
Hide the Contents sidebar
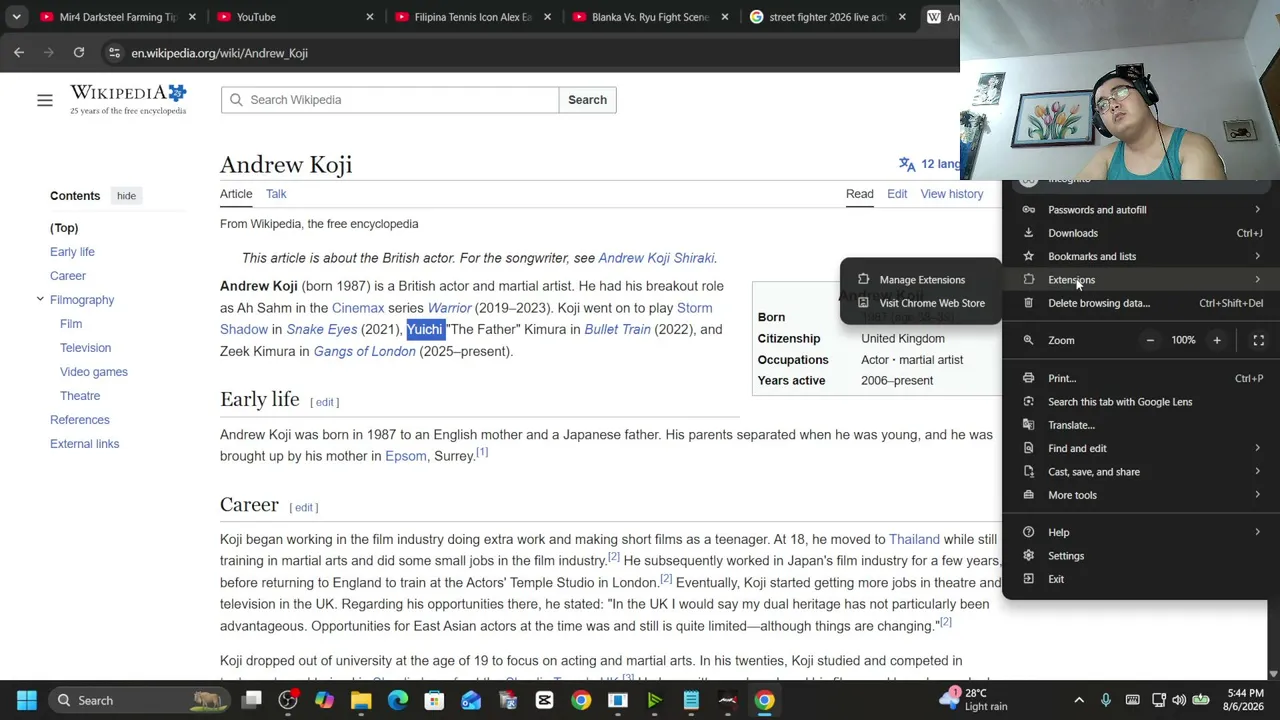point(126,196)
